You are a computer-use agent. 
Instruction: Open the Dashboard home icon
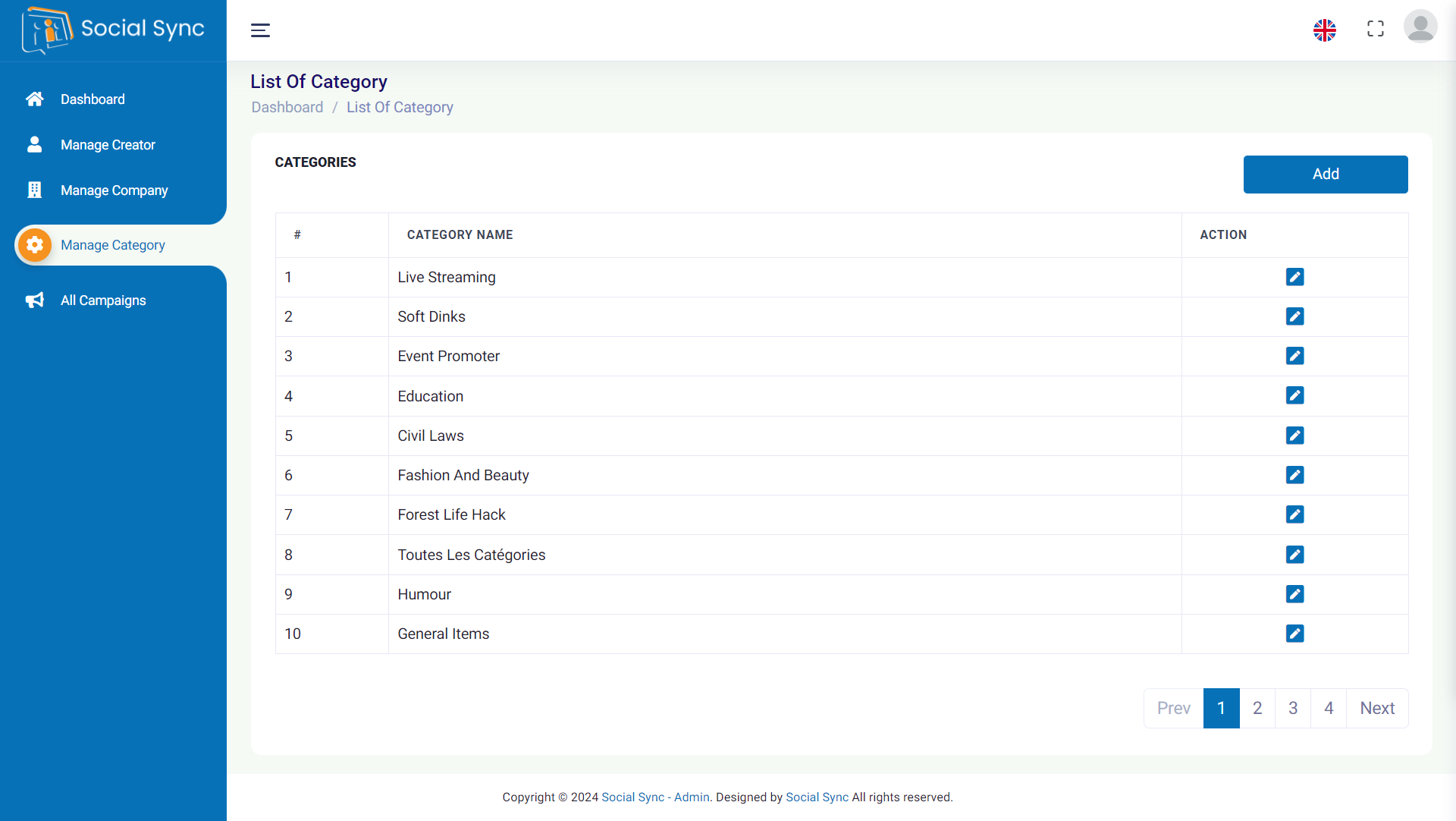click(x=35, y=99)
